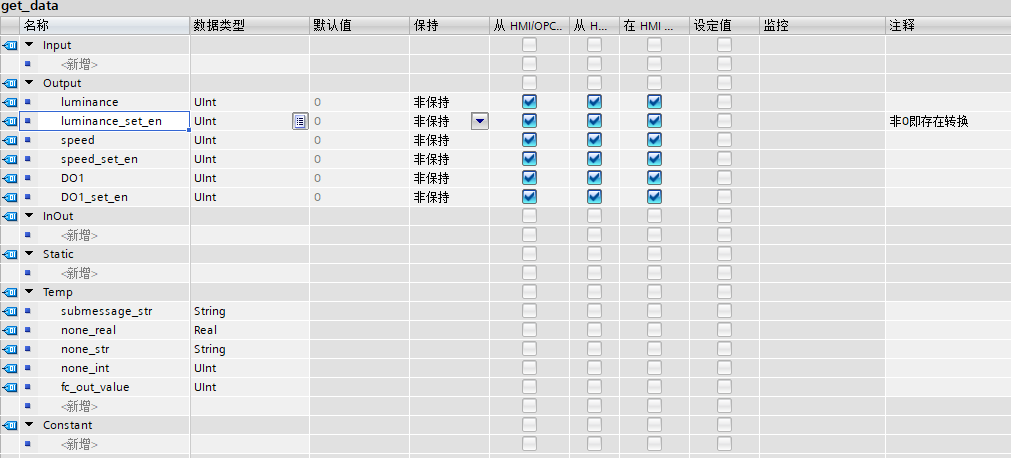Click the 设定值 column header

724,26
